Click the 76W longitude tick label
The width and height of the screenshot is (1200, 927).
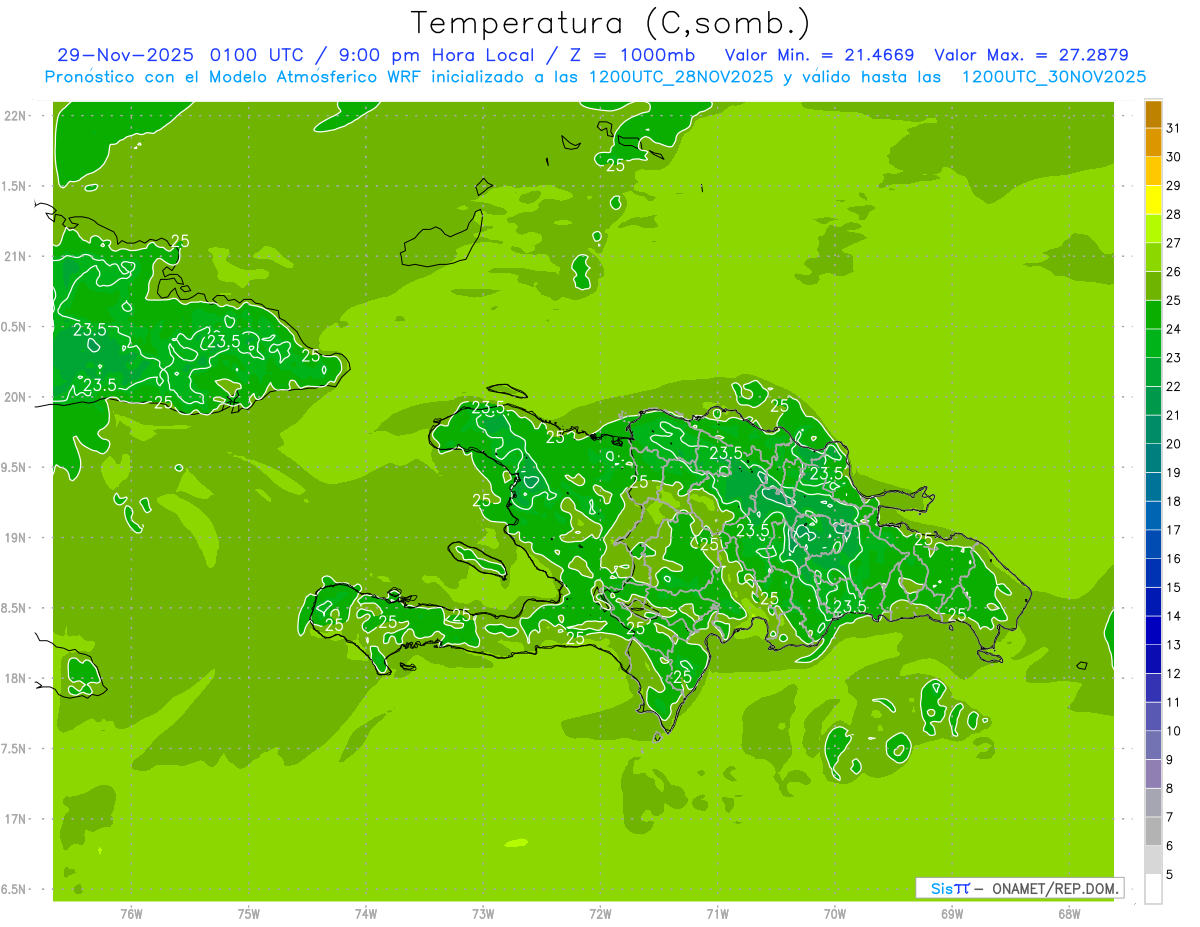click(131, 913)
